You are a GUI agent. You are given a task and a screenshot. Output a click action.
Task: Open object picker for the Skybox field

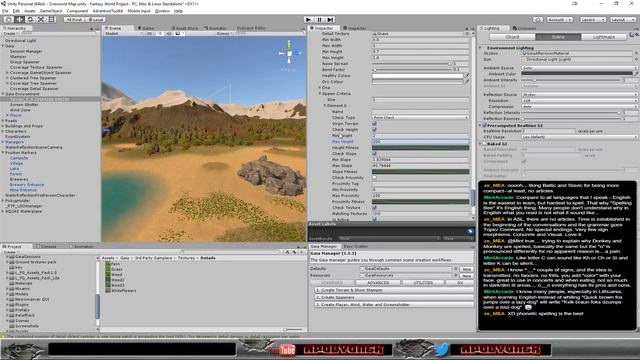coord(636,53)
